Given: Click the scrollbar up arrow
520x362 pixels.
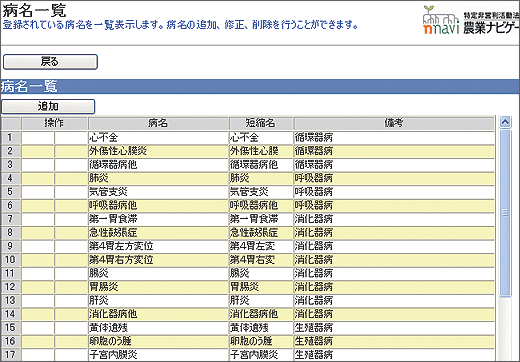Looking at the screenshot, I should pyautogui.click(x=505, y=122).
